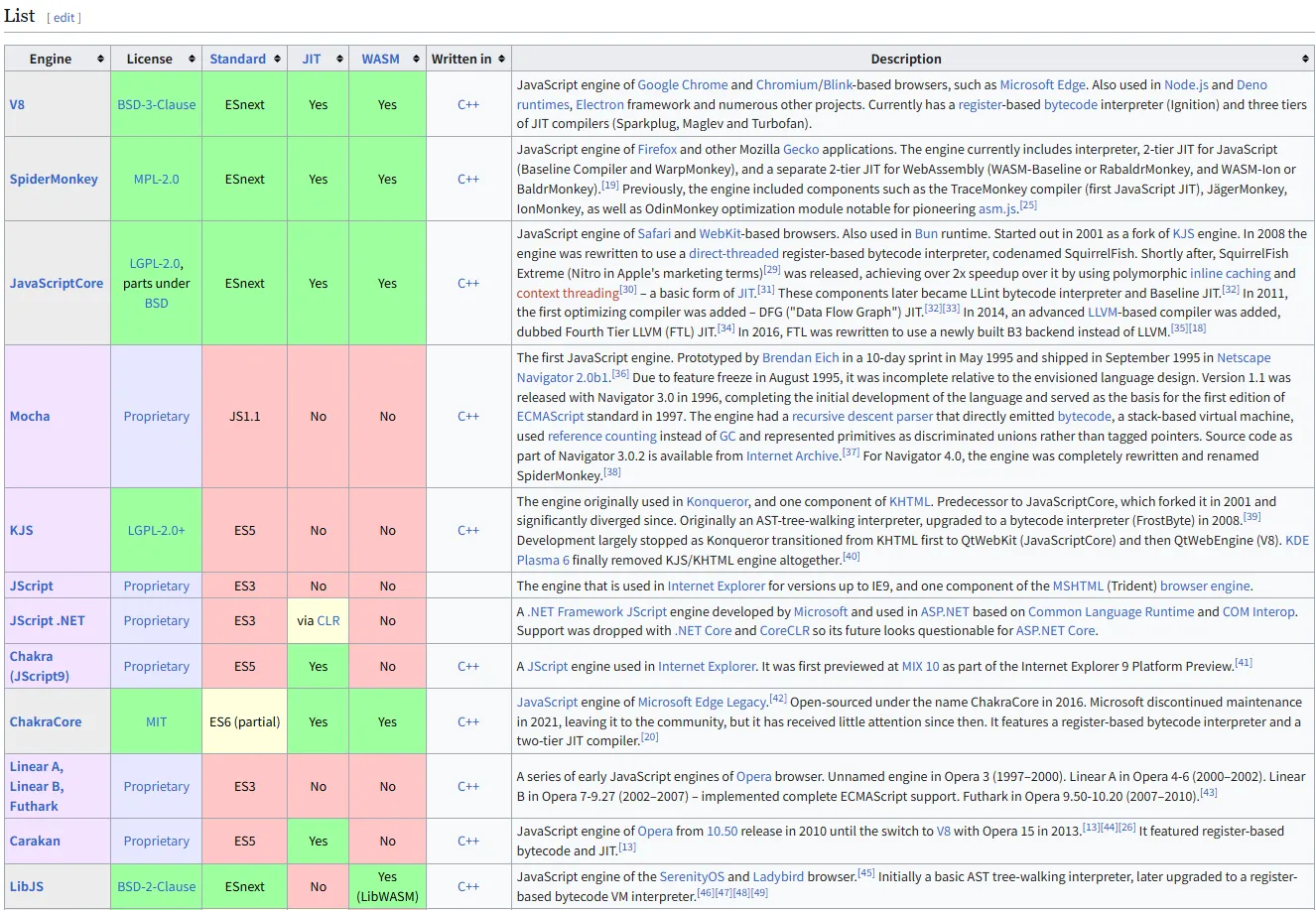Screen dimensions: 1316x910
Task: Click the Description column sort arrows
Action: click(1305, 60)
